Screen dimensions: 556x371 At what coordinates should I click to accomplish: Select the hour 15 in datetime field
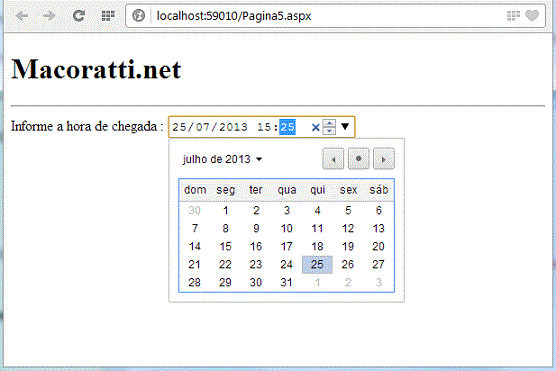[x=264, y=127]
